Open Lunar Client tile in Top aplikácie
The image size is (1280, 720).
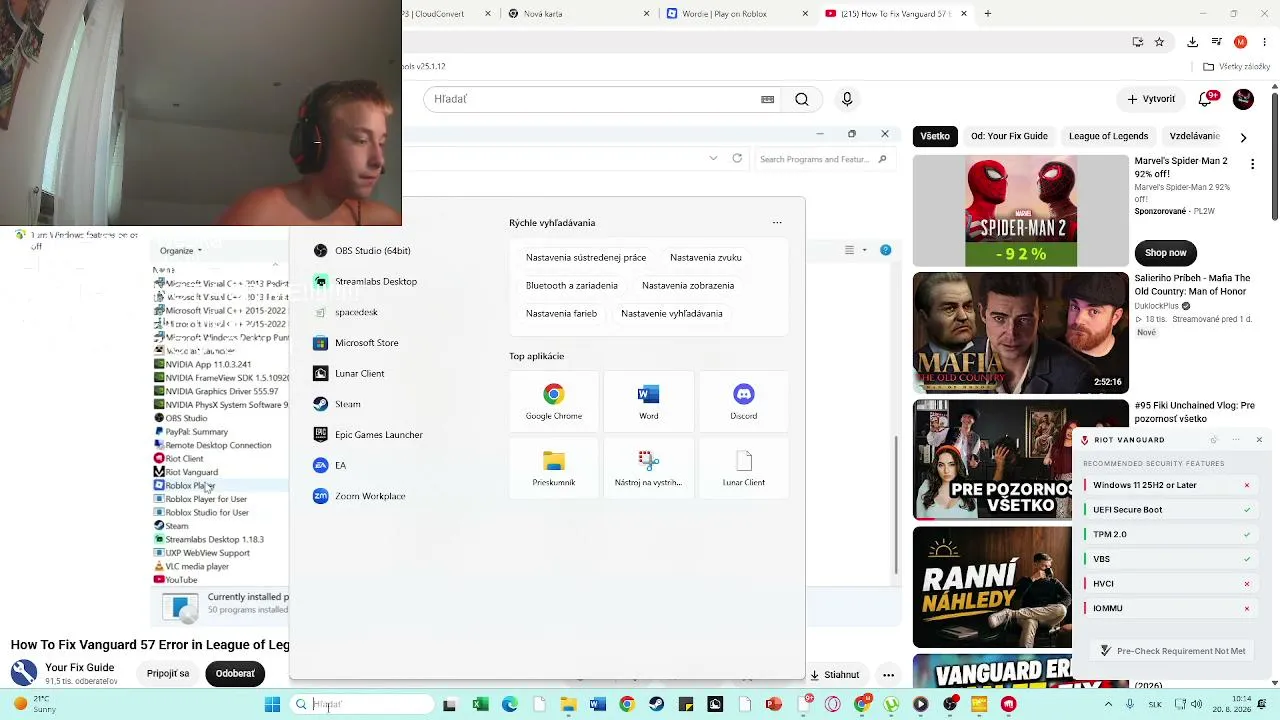[x=744, y=469]
